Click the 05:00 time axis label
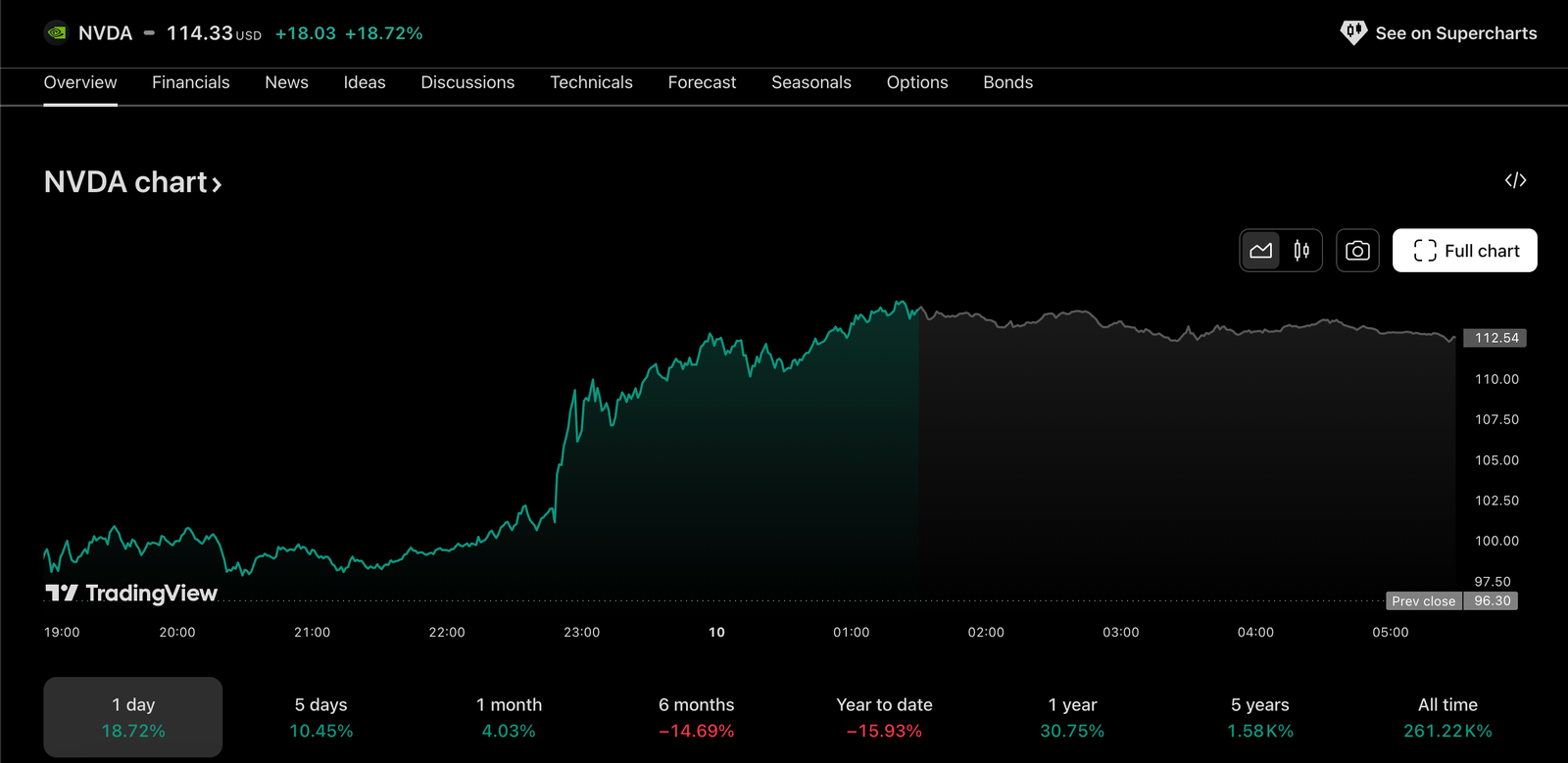This screenshot has height=763, width=1568. (1390, 633)
